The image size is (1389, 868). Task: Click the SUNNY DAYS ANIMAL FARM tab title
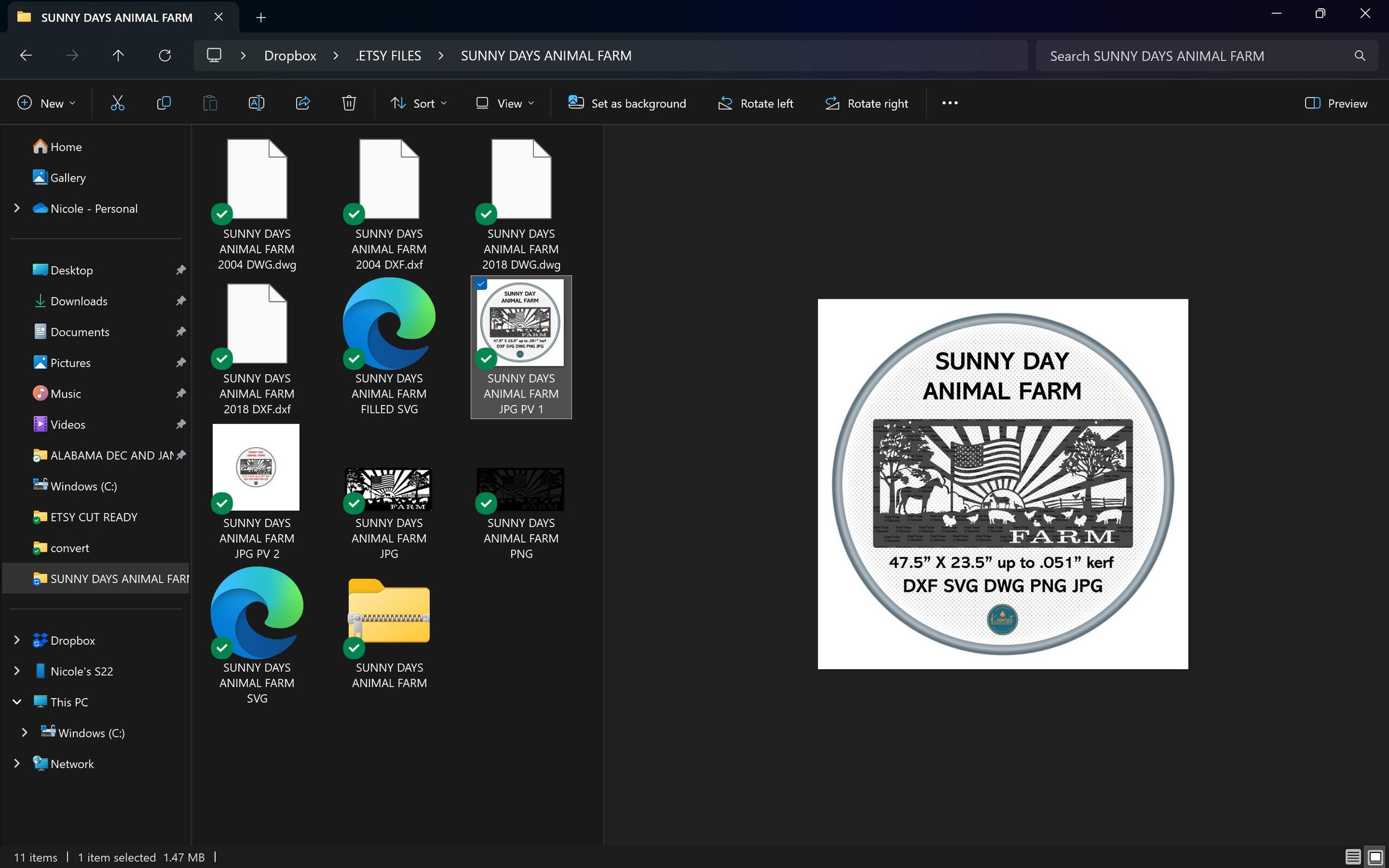point(117,18)
